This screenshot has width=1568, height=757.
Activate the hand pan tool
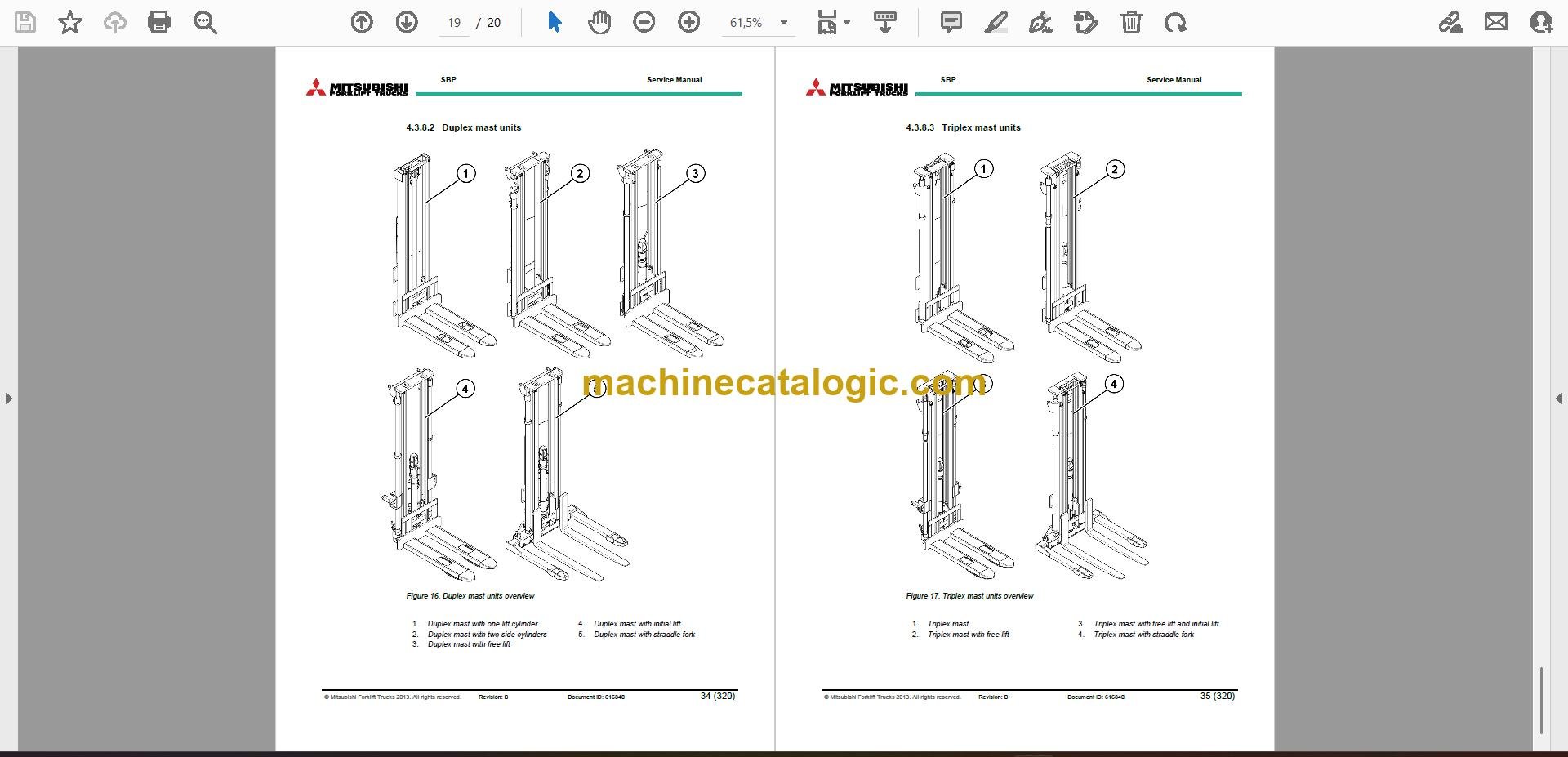[x=599, y=22]
